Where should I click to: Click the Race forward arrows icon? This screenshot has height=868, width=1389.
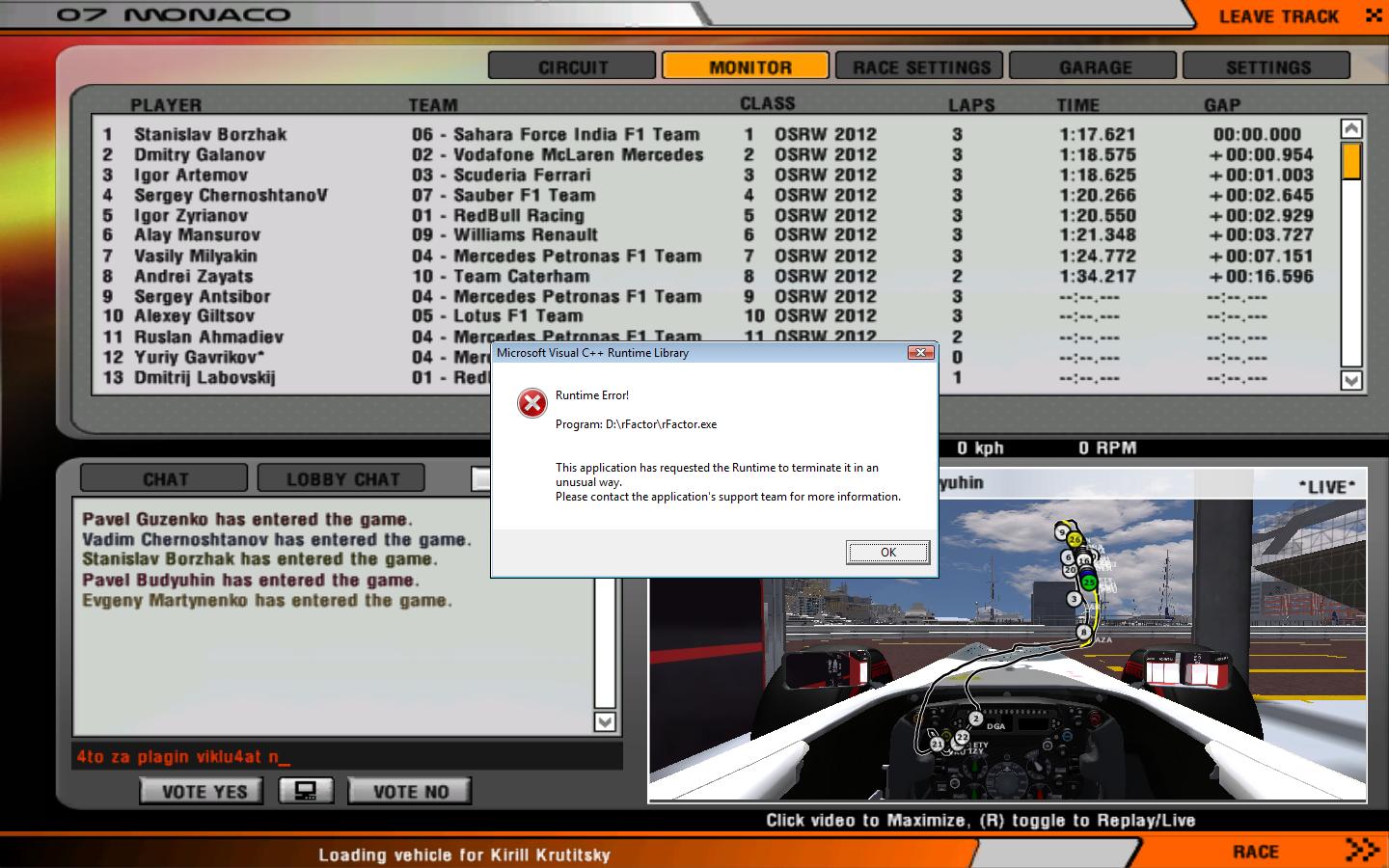coord(1362,850)
